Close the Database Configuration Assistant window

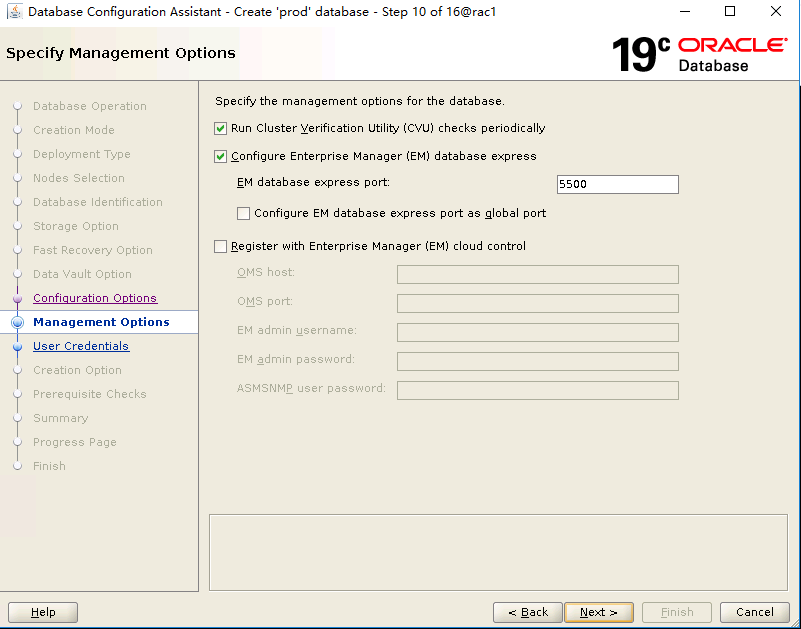coord(775,11)
